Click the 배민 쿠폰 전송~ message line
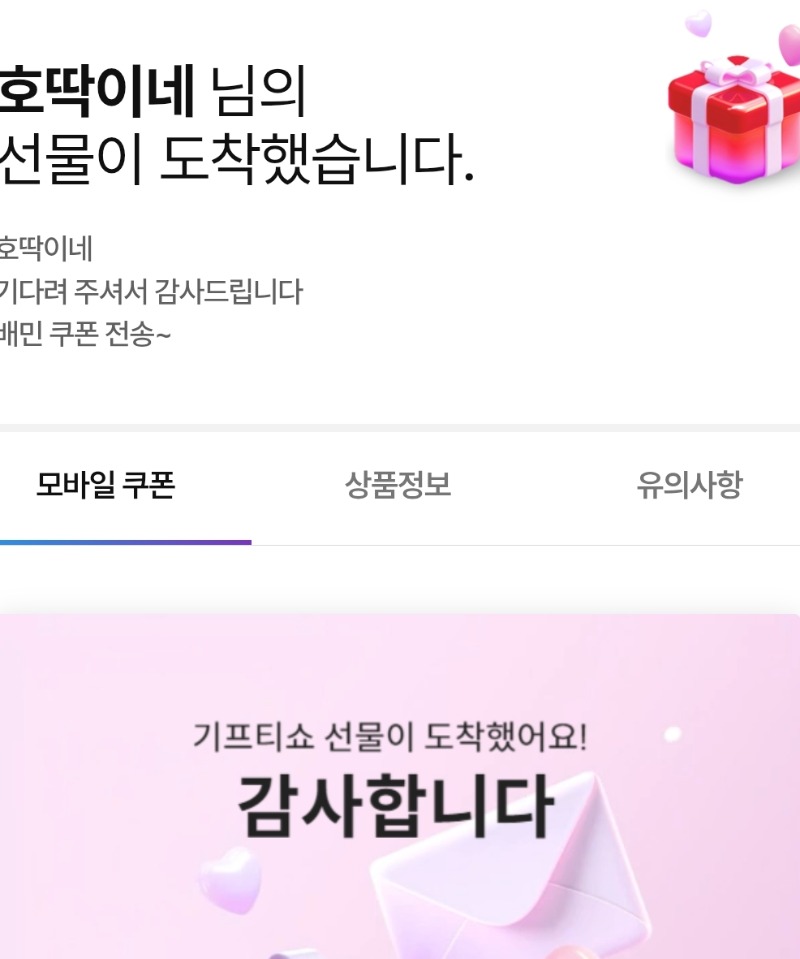Viewport: 800px width, 959px height. coord(85,335)
